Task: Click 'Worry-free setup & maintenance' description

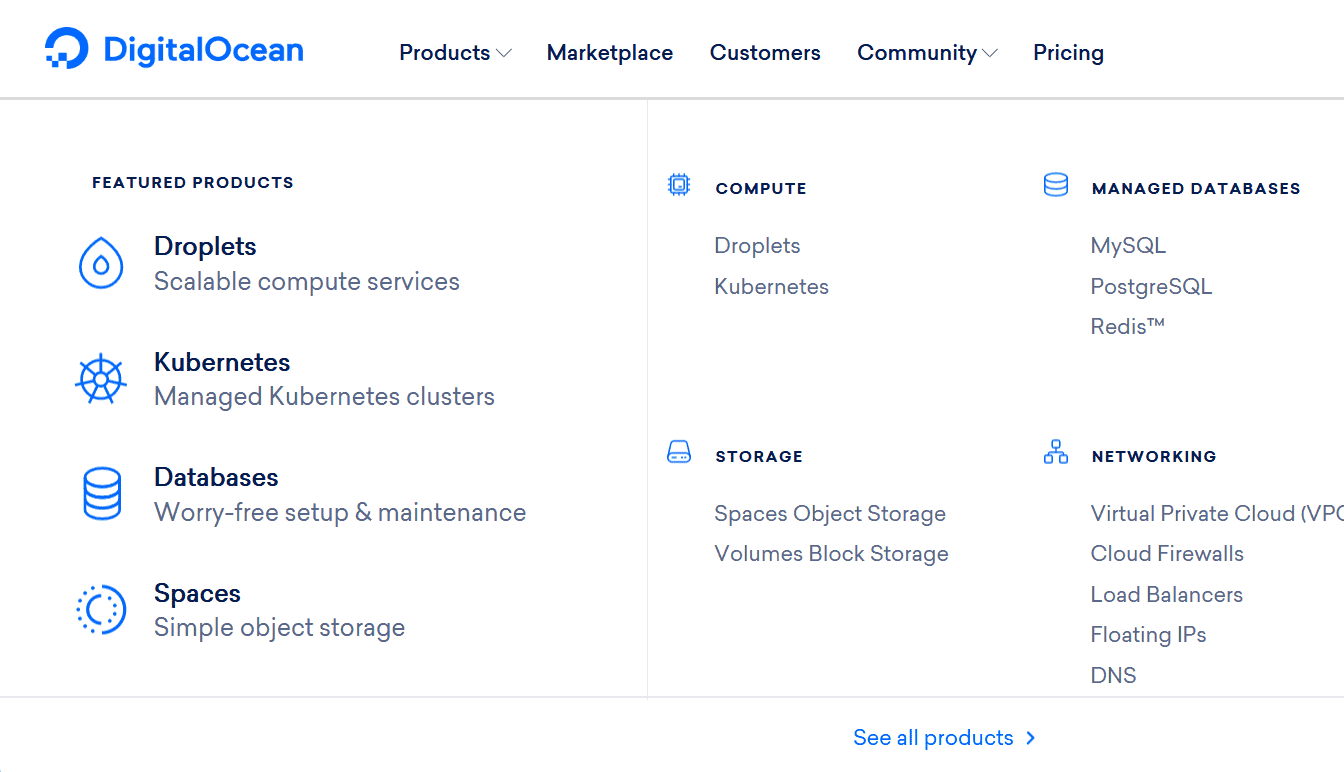Action: (x=340, y=513)
